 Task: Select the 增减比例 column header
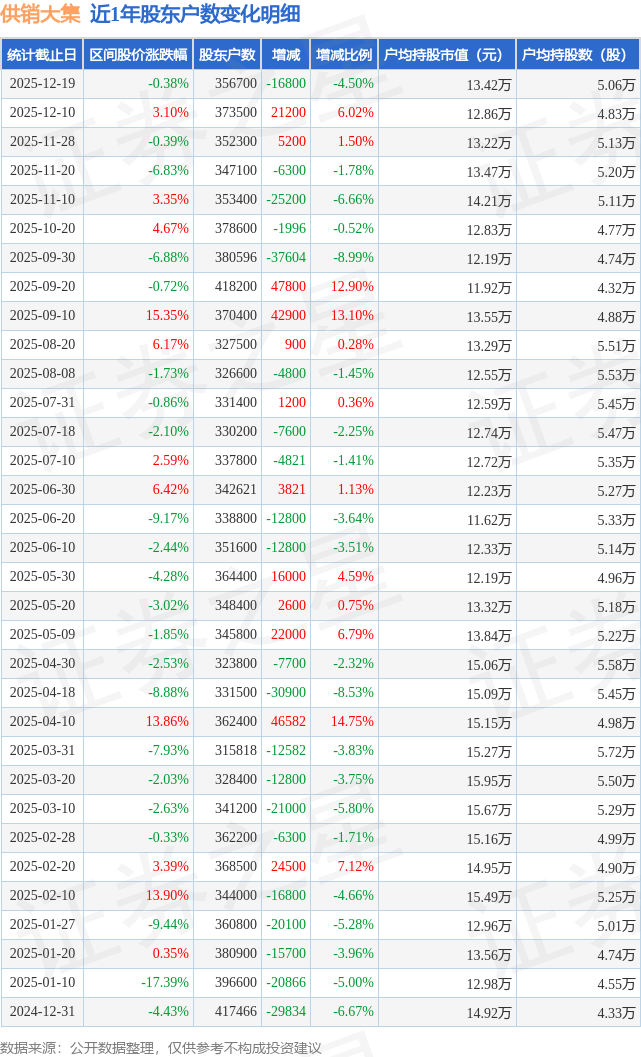tap(344, 55)
